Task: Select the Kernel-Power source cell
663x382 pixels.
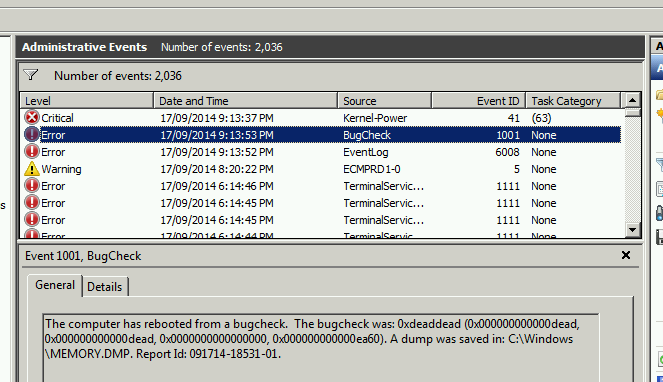Action: point(375,118)
